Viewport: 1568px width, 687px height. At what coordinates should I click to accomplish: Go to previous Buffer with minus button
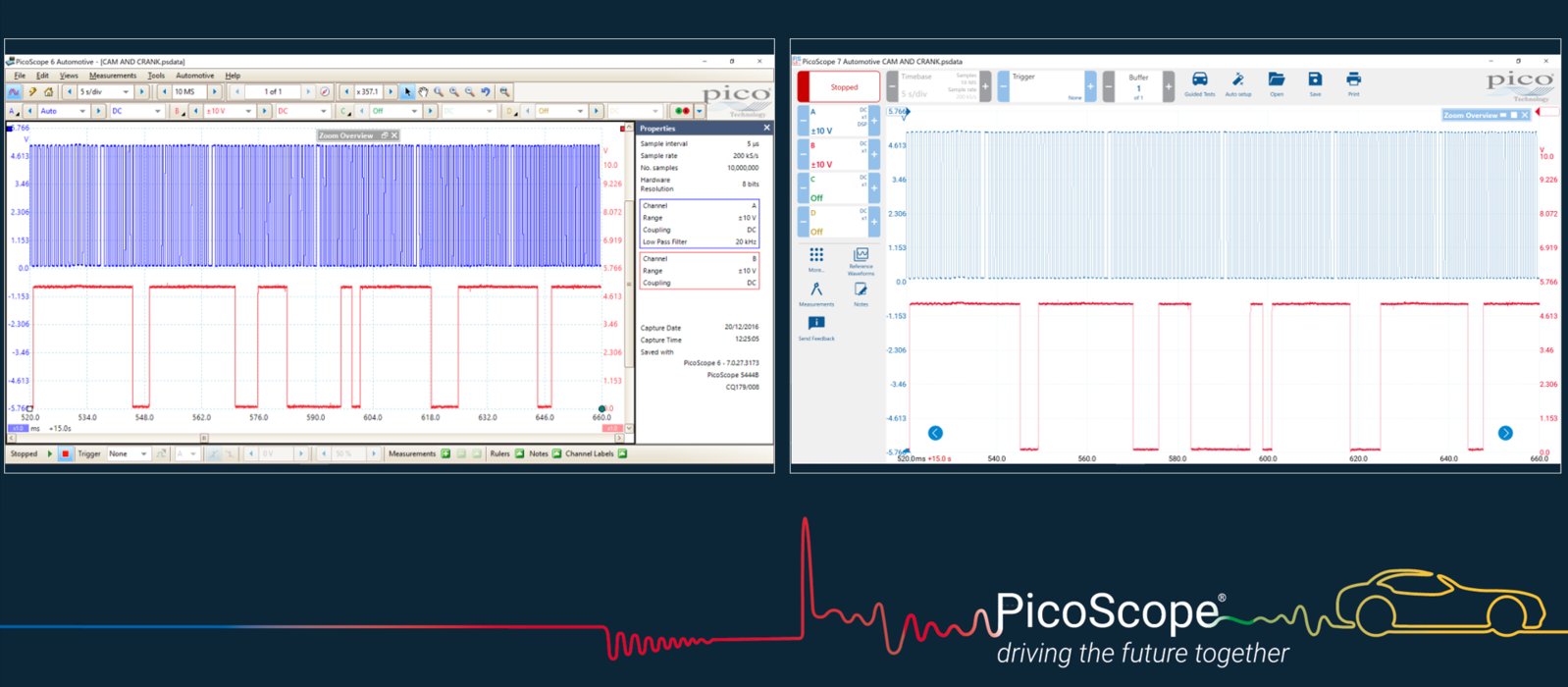1109,87
